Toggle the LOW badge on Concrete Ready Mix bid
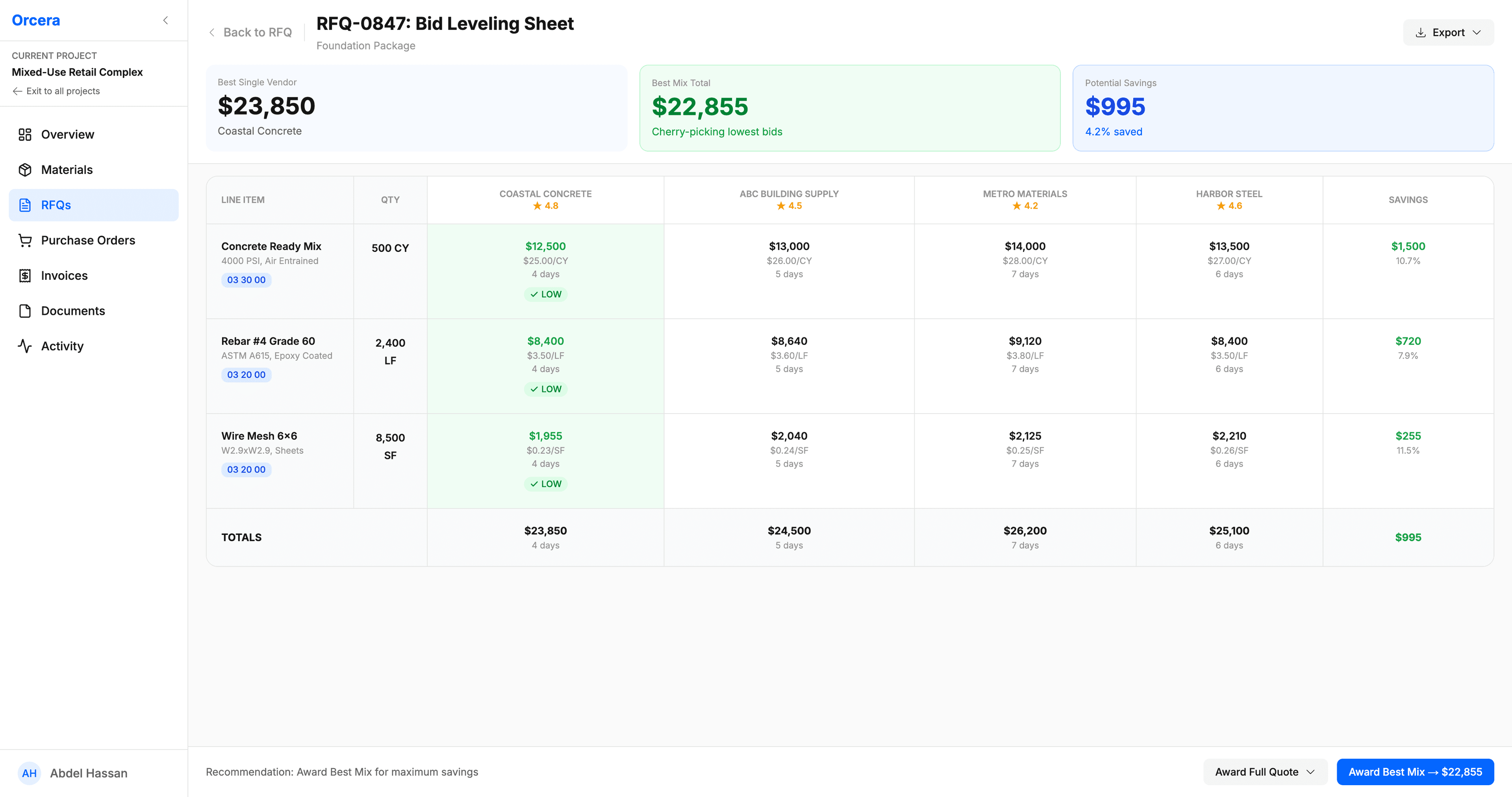Screen dimensions: 1512x797 click(x=545, y=294)
